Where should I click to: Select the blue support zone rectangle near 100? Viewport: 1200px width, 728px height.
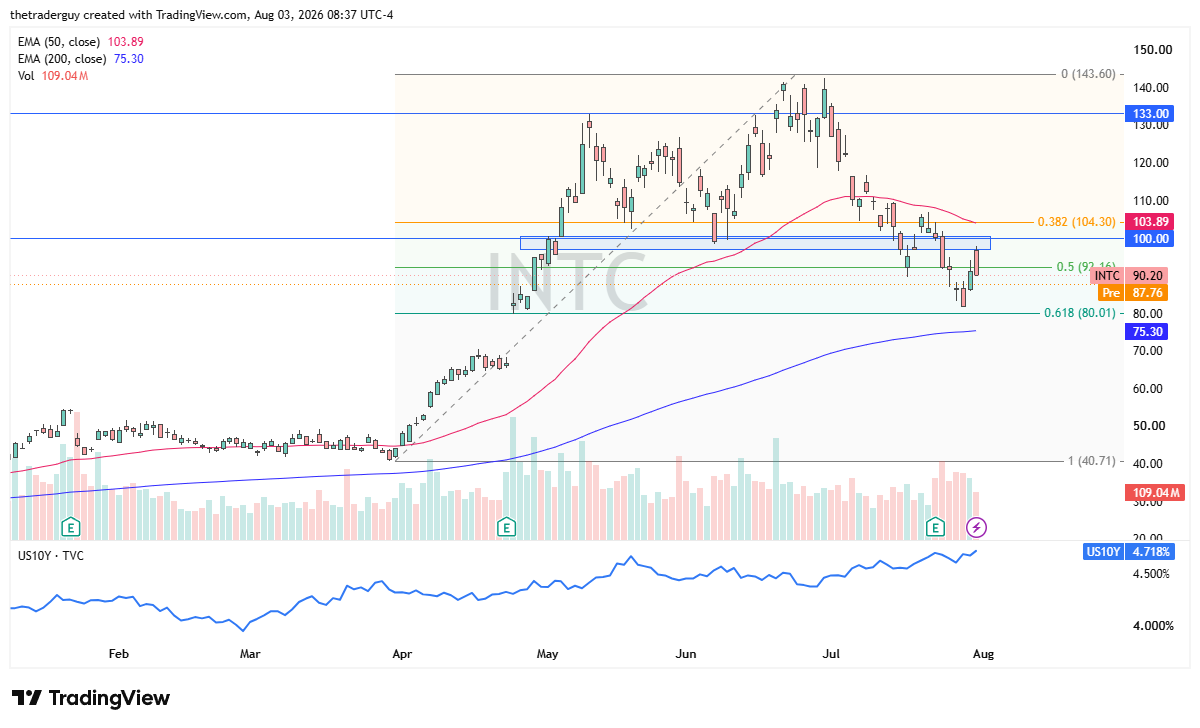pyautogui.click(x=755, y=242)
